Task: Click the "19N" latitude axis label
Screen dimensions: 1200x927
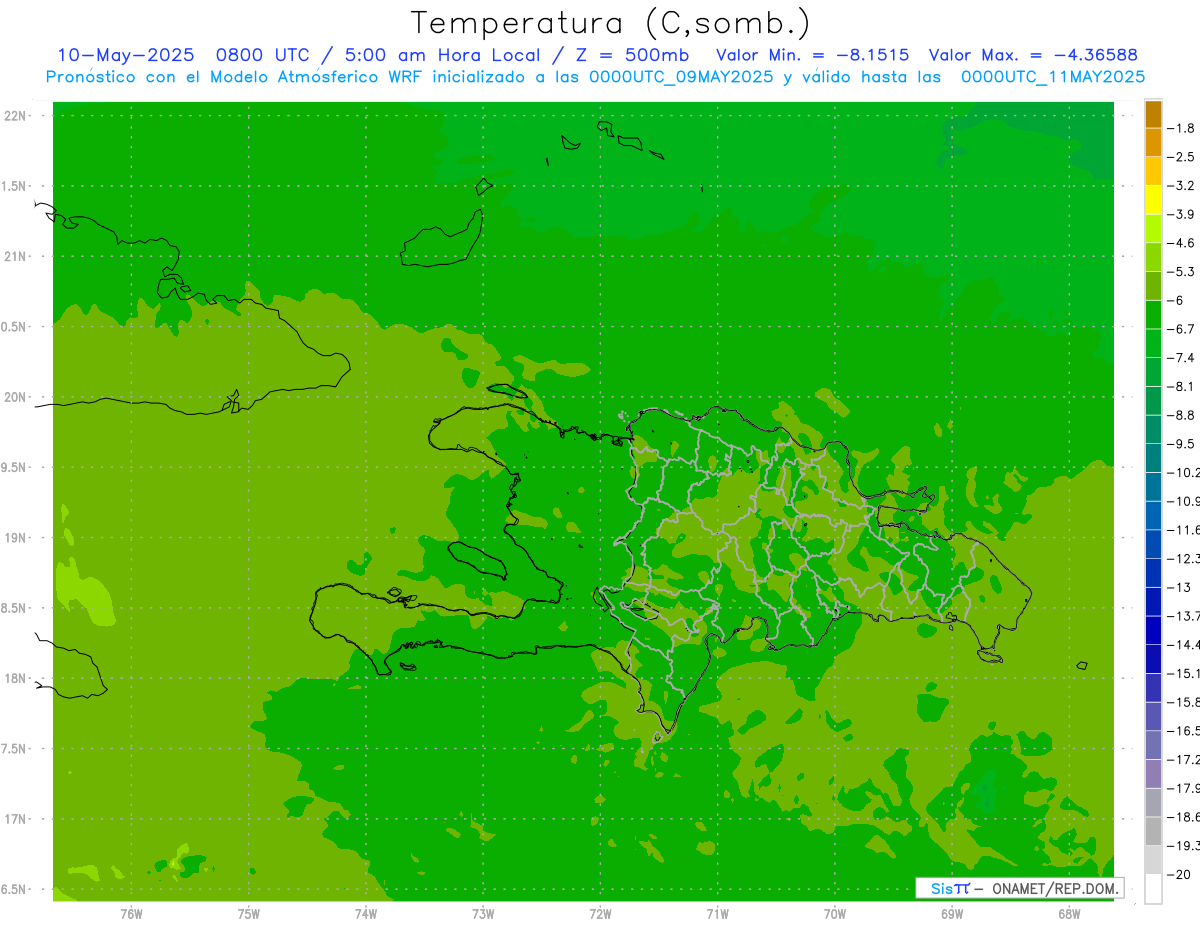Action: click(x=14, y=538)
